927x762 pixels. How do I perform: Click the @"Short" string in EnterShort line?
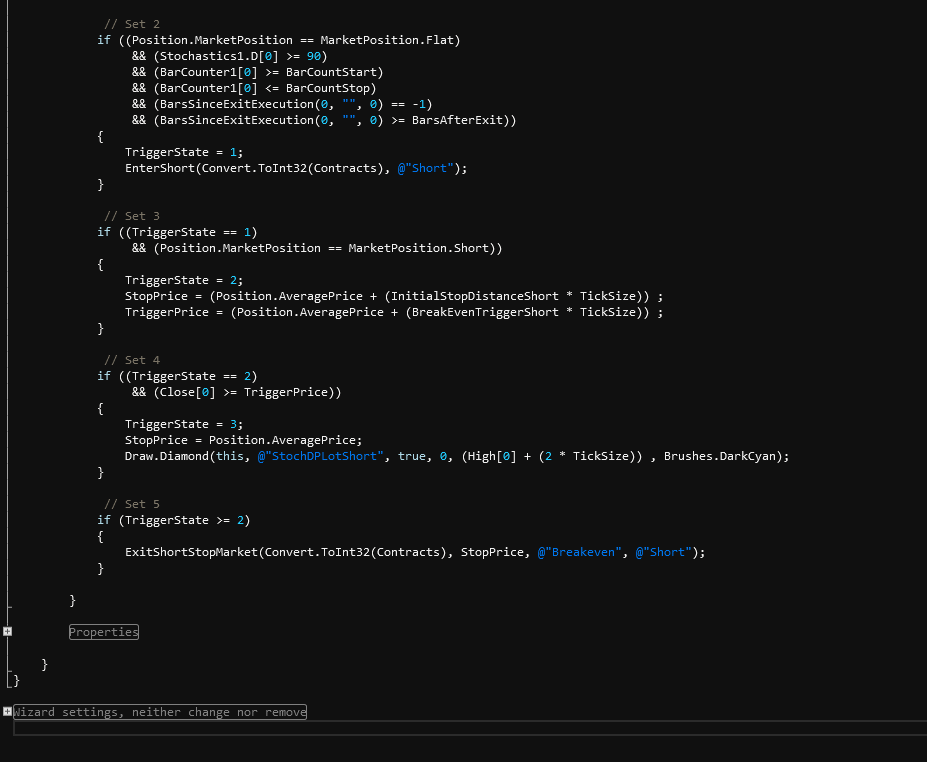pyautogui.click(x=426, y=168)
